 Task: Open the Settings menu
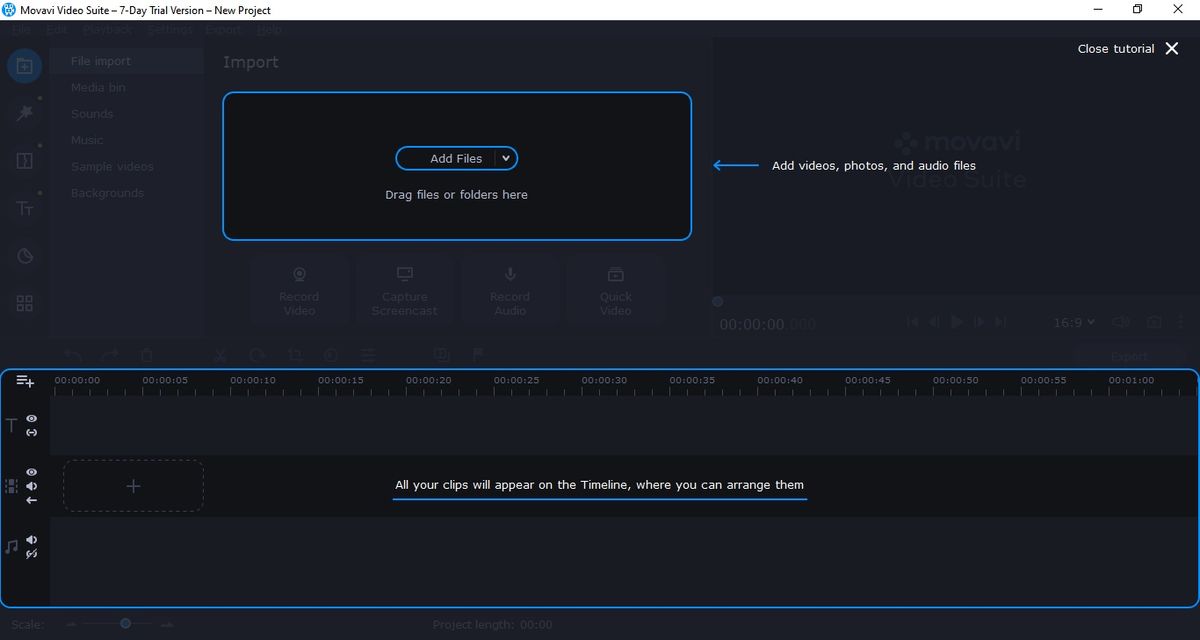170,30
